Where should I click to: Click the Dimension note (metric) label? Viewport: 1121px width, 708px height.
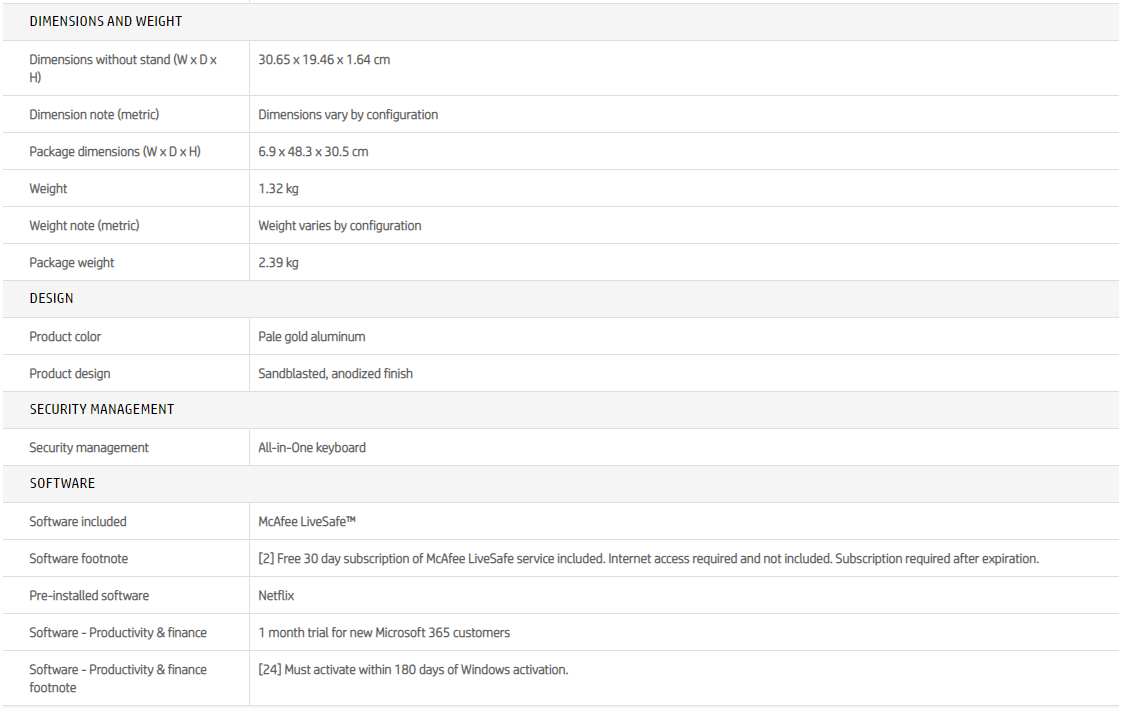94,115
